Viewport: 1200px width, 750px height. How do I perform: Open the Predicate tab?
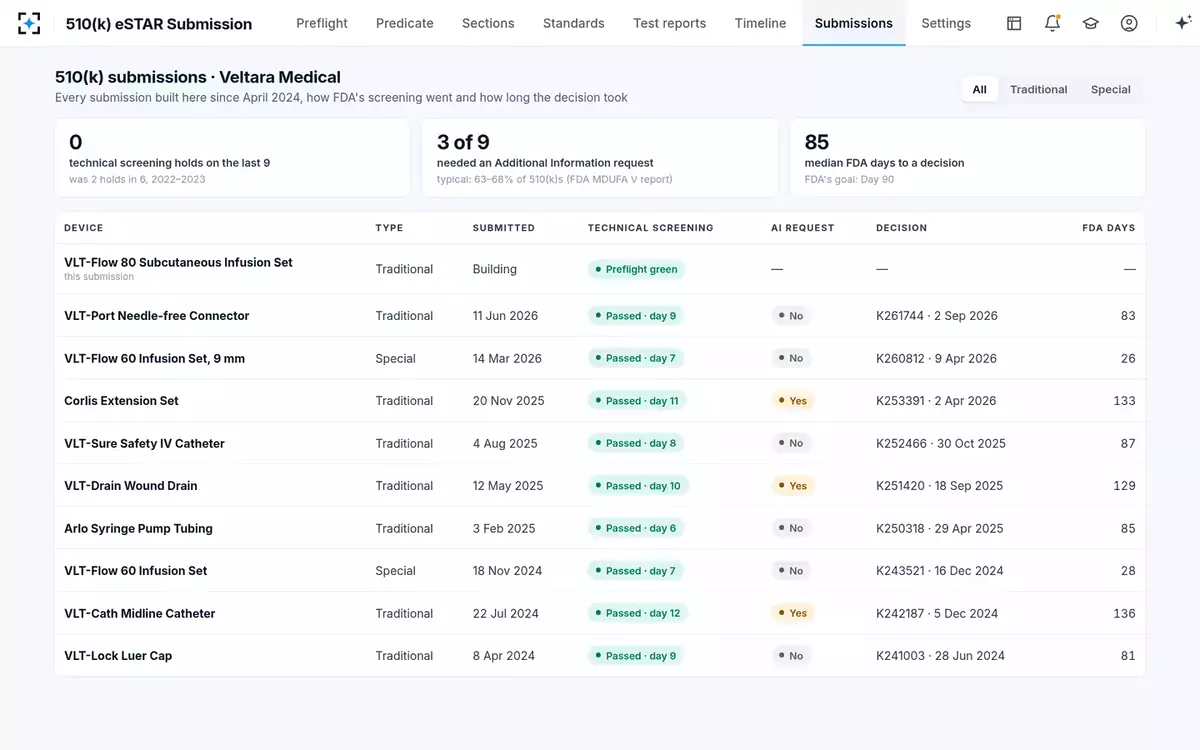pyautogui.click(x=405, y=23)
